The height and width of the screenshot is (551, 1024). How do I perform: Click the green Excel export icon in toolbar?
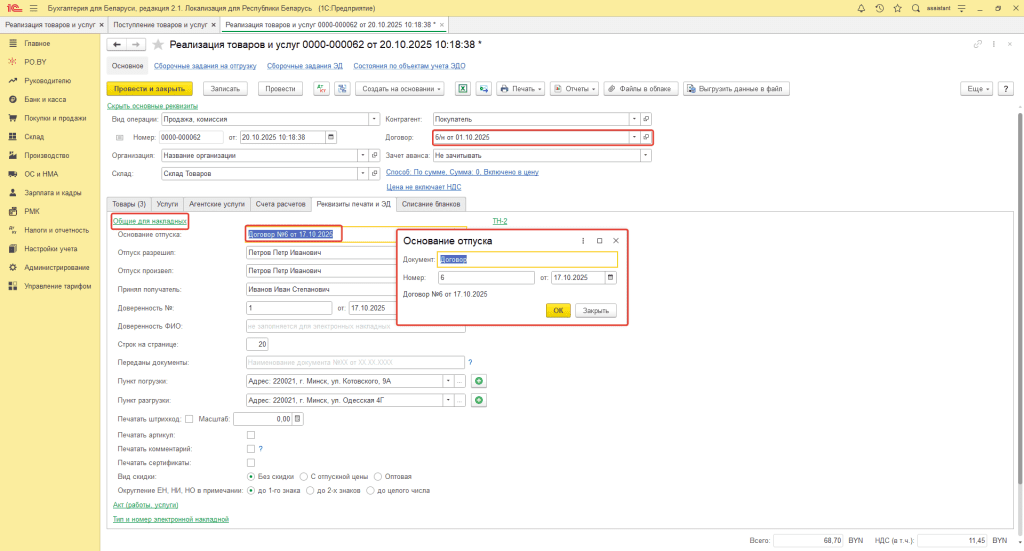point(464,89)
